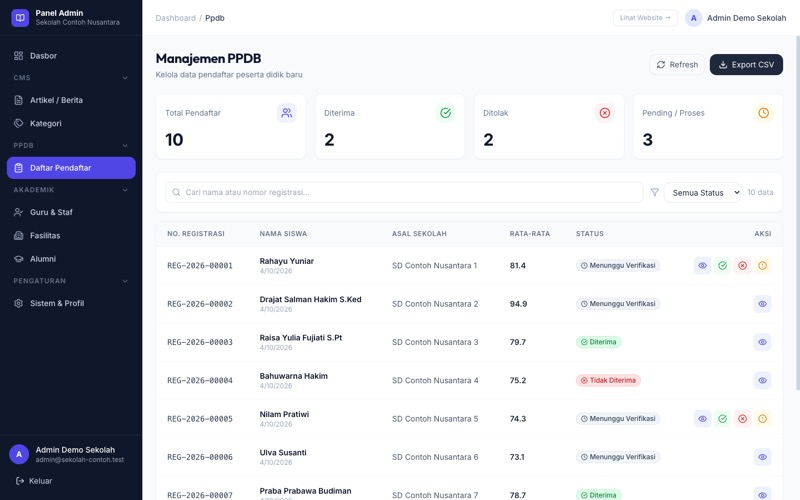
Task: Click the Diterima green checkmark icon
Action: coord(445,113)
